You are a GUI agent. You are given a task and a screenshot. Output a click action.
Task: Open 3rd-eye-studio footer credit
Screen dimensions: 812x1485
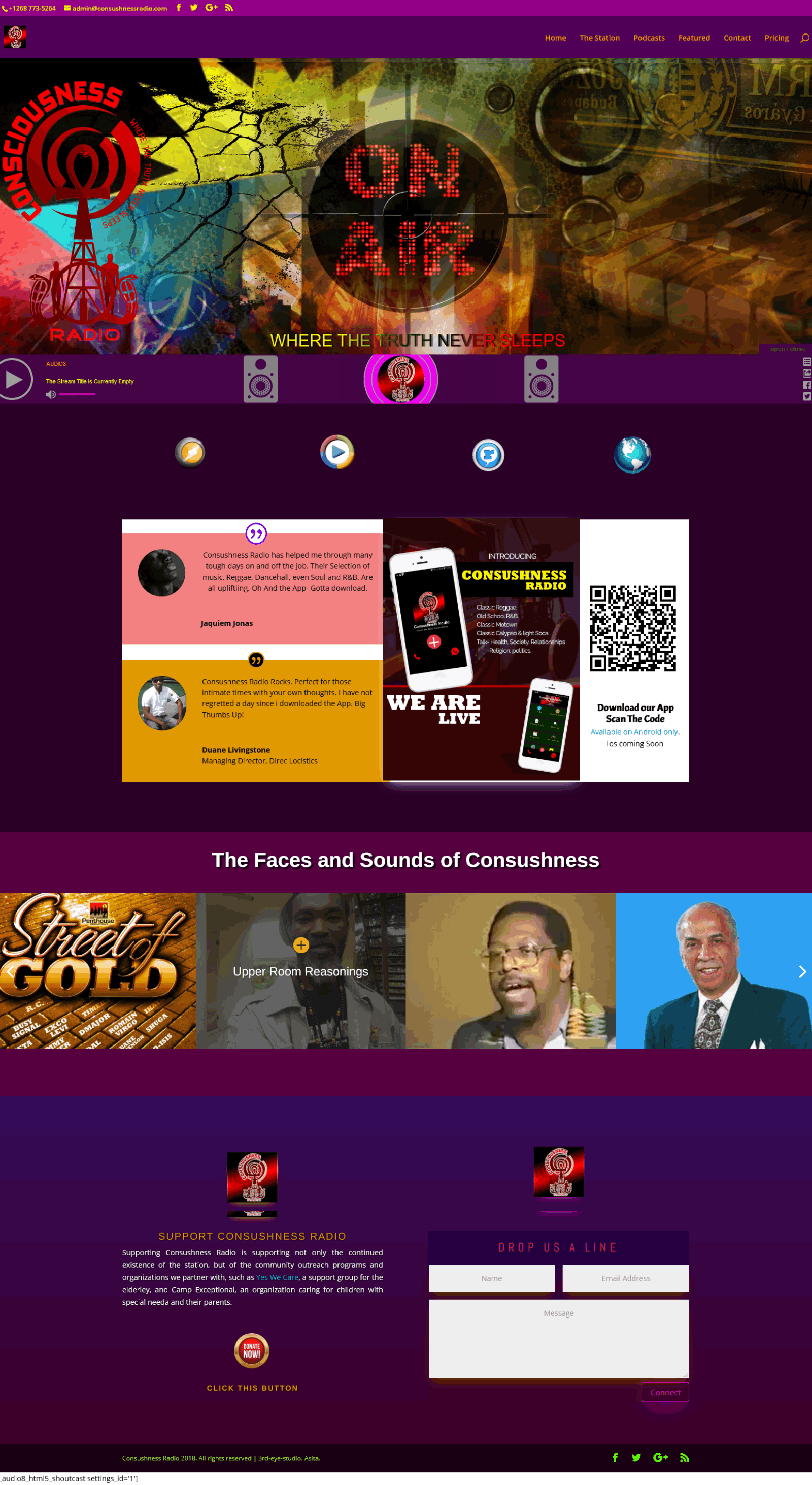click(280, 1458)
